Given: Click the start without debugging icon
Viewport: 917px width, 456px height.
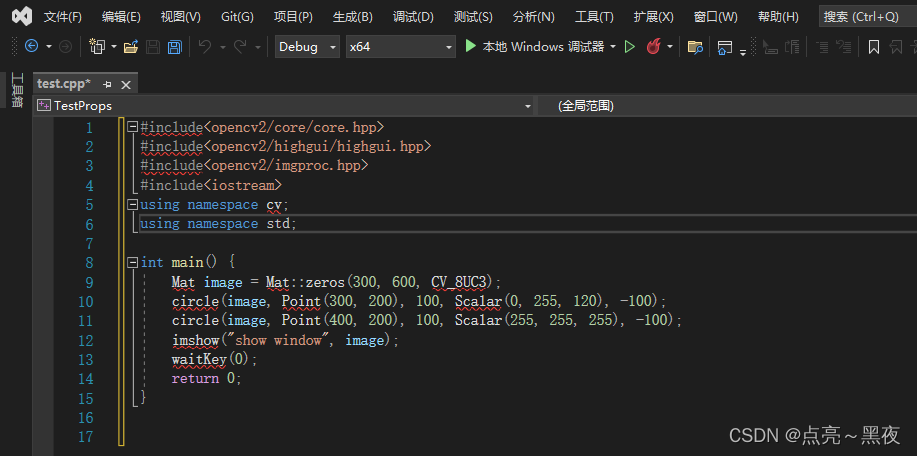Looking at the screenshot, I should 630,47.
